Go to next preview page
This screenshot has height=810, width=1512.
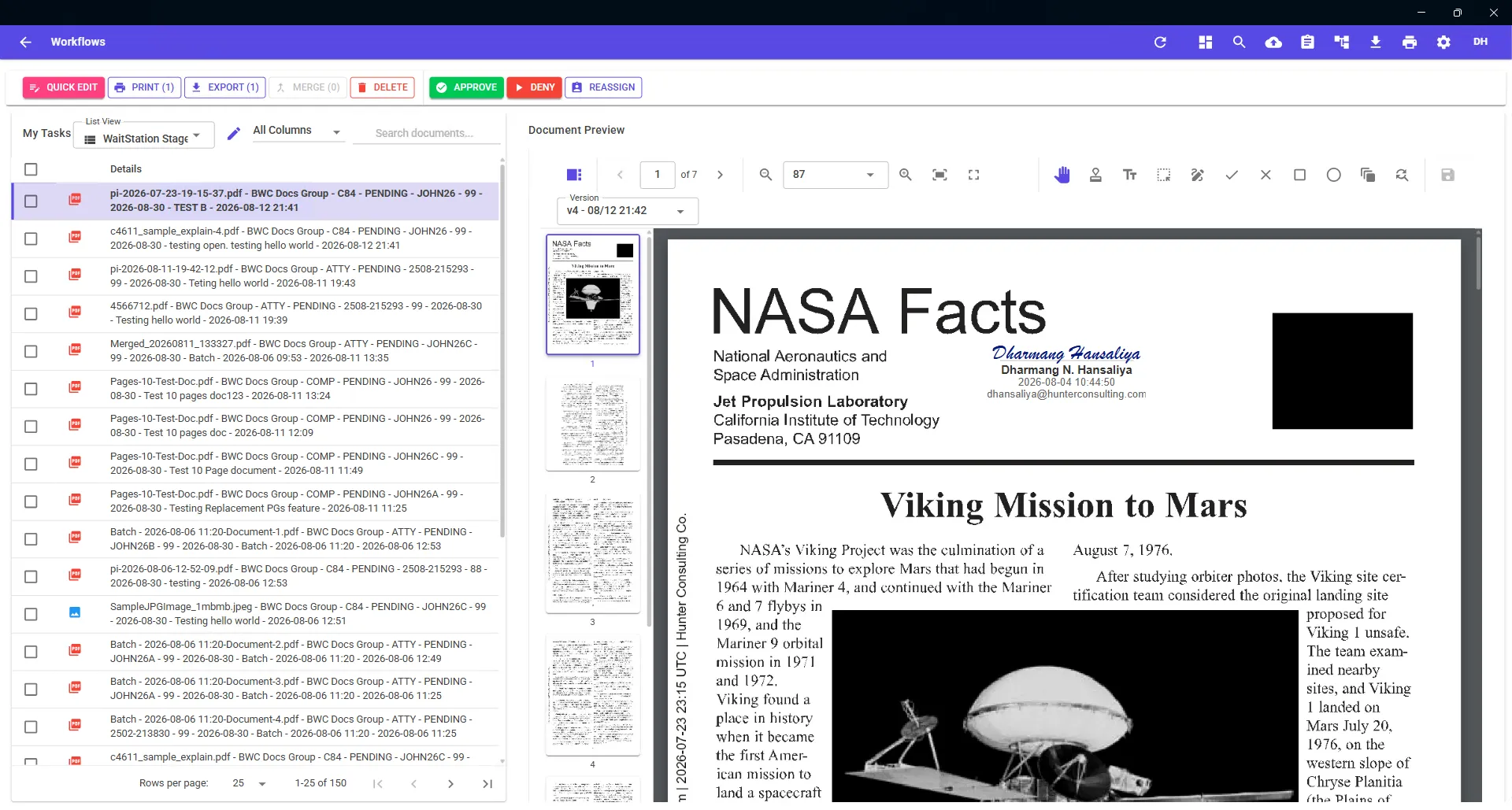tap(720, 175)
